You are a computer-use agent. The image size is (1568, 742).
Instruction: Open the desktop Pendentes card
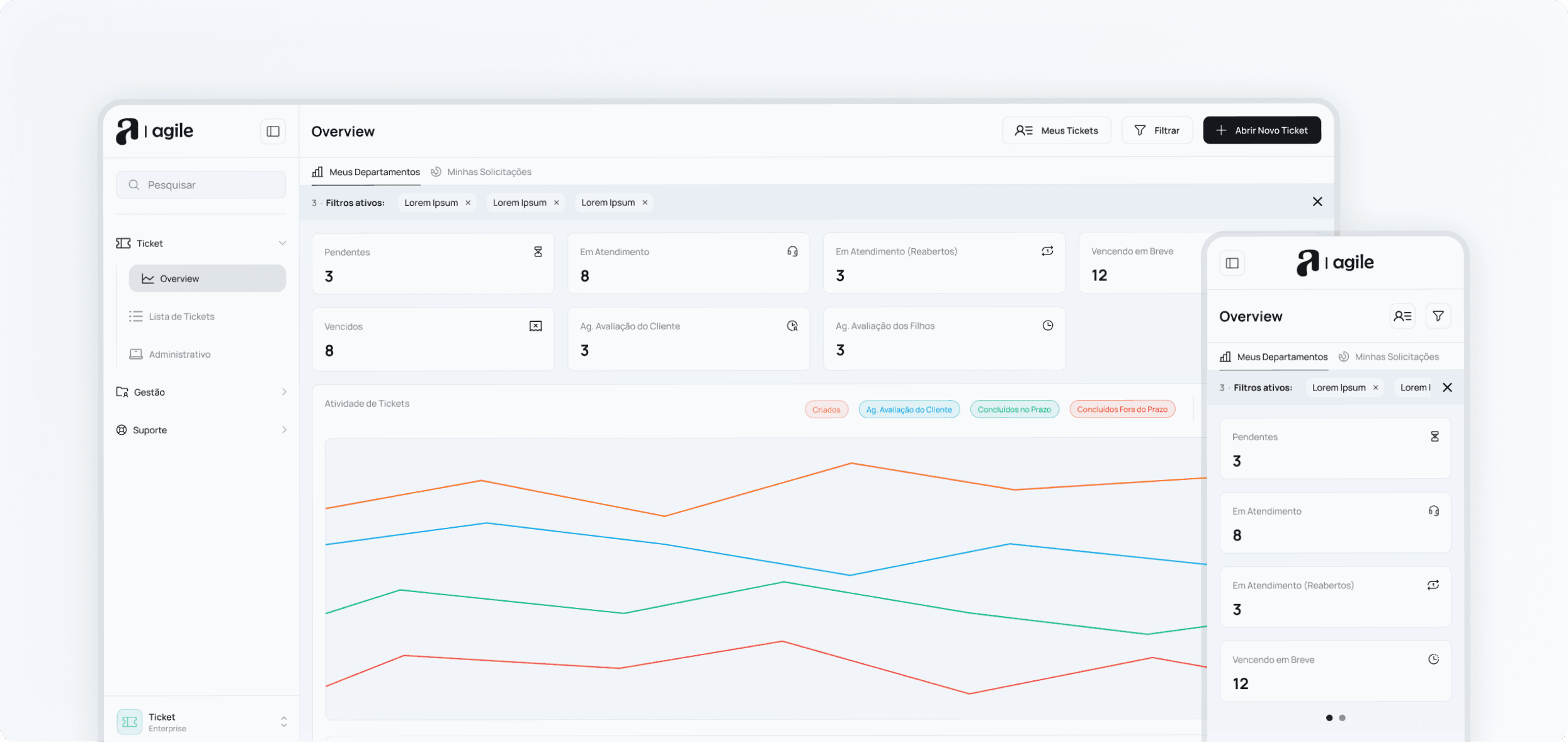(x=433, y=264)
